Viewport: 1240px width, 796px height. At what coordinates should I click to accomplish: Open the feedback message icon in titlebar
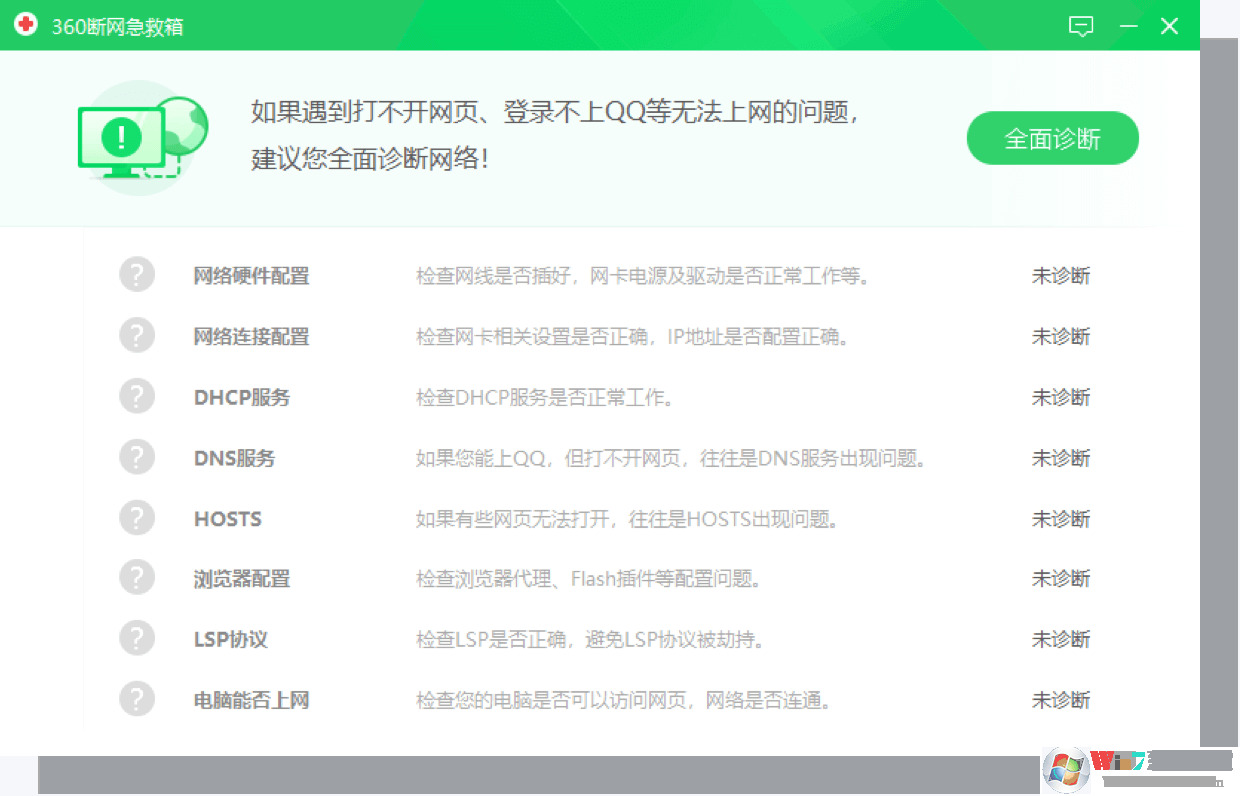pos(1081,26)
